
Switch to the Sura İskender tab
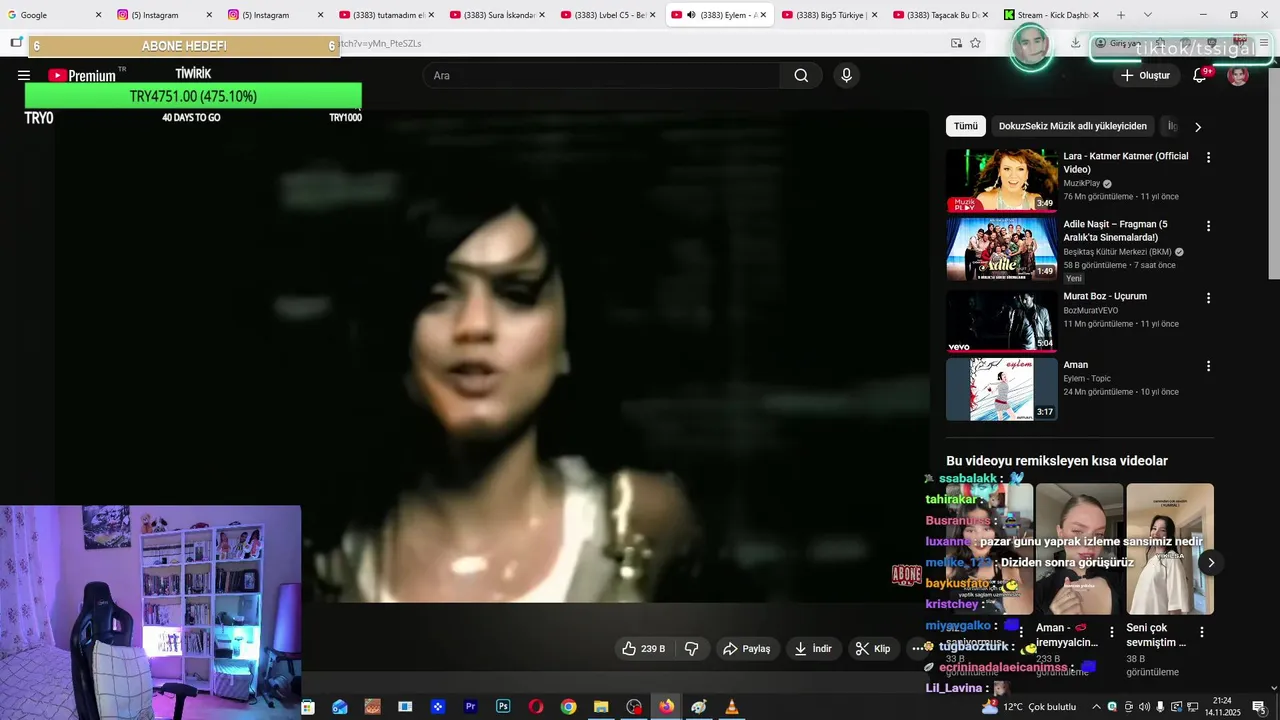(497, 15)
